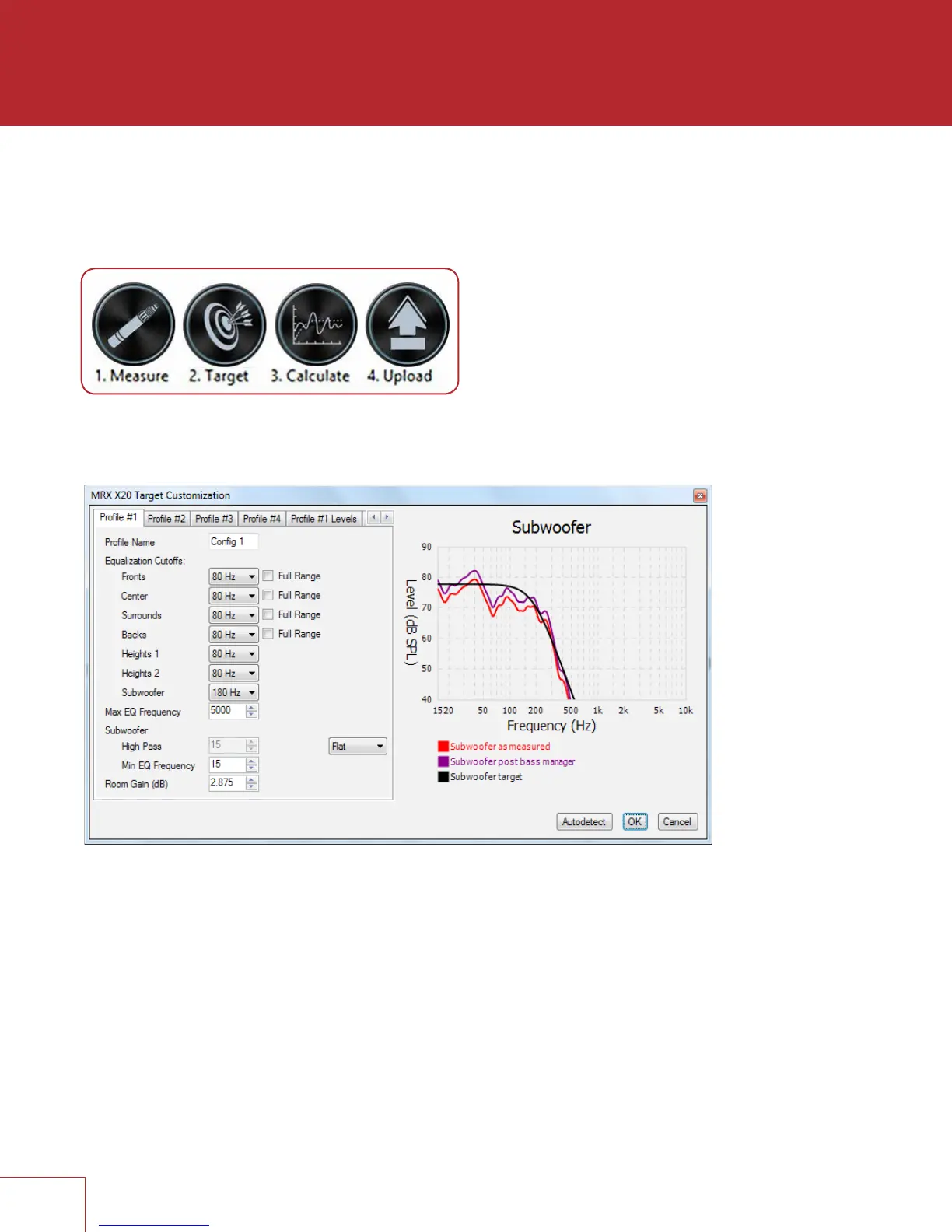Adjust the Max EQ Frequency spinner arrows
The height and width of the screenshot is (1232, 952).
(x=251, y=711)
